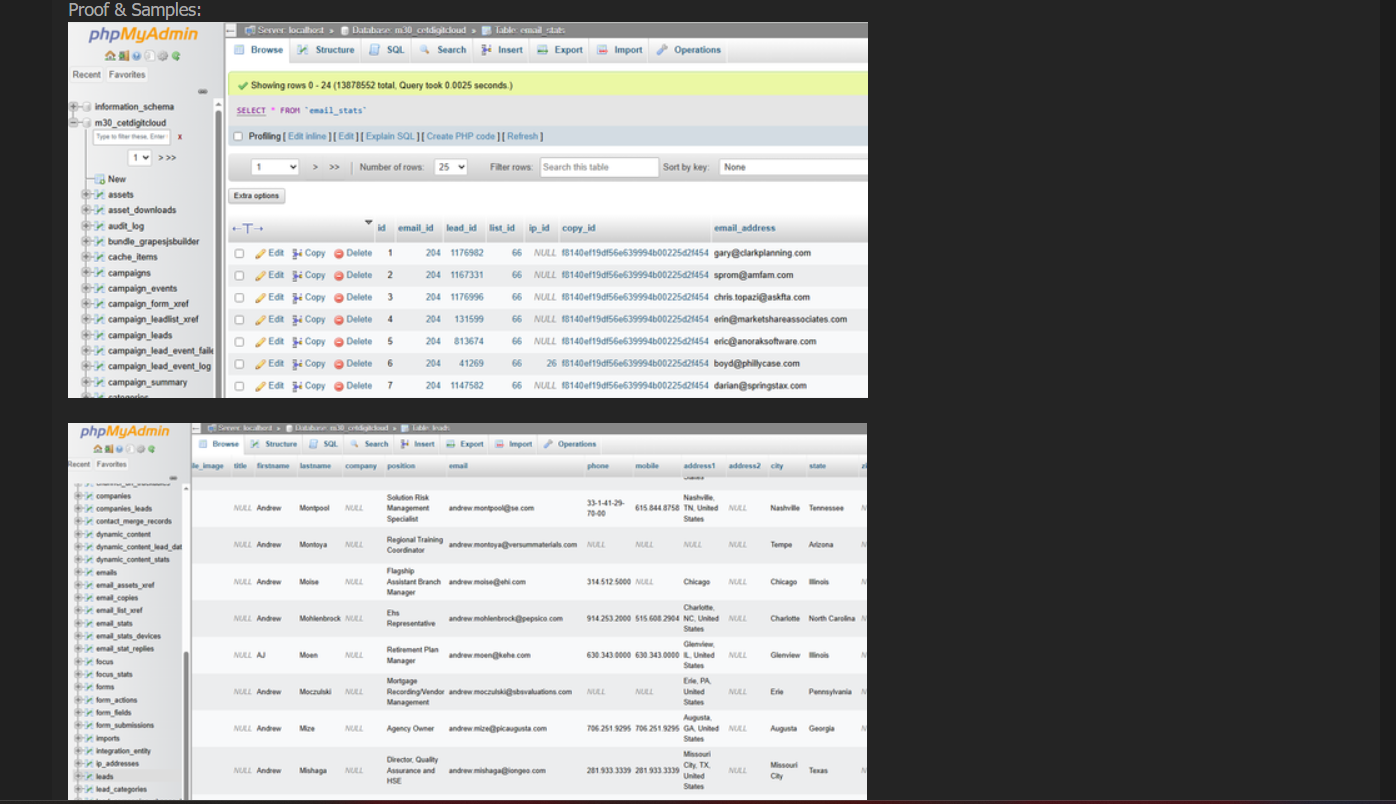Select the checkbox for row id 7
Screen dimensions: 1396x804
239,386
